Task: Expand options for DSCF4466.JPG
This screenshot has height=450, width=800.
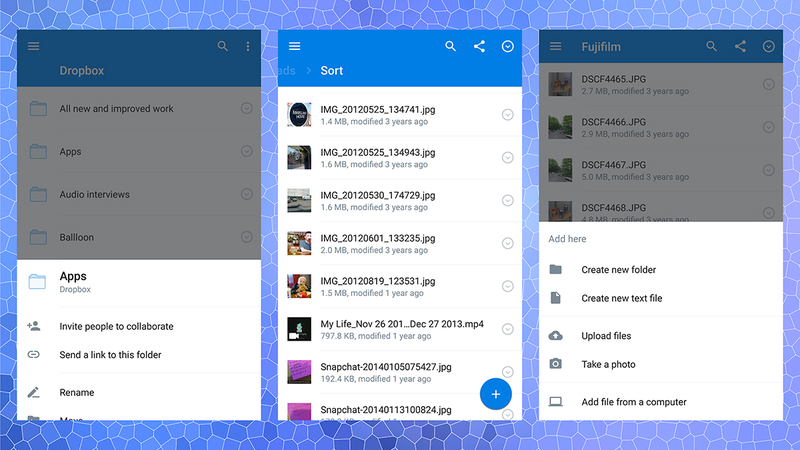Action: coord(769,127)
